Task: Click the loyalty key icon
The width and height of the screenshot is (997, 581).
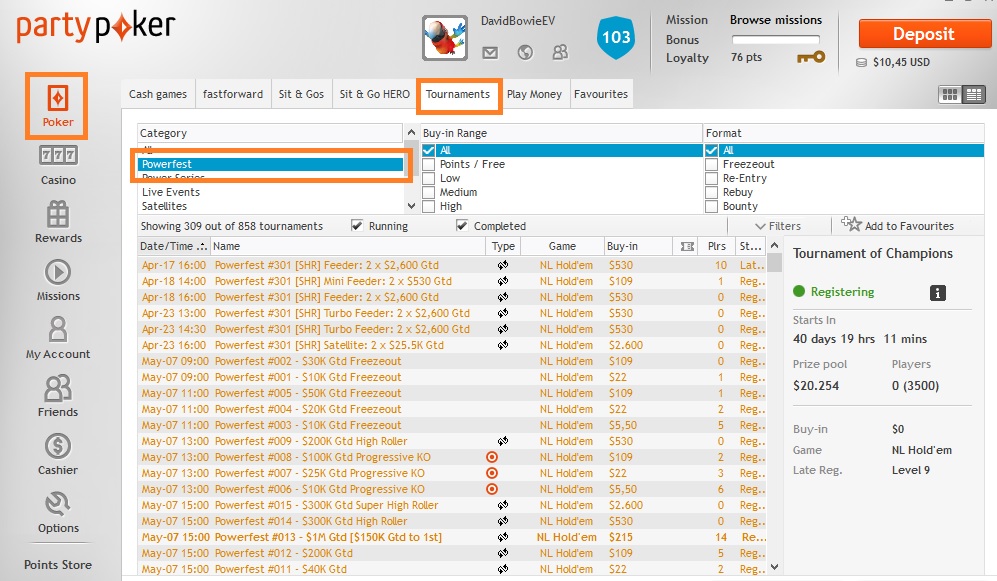Action: coord(811,57)
